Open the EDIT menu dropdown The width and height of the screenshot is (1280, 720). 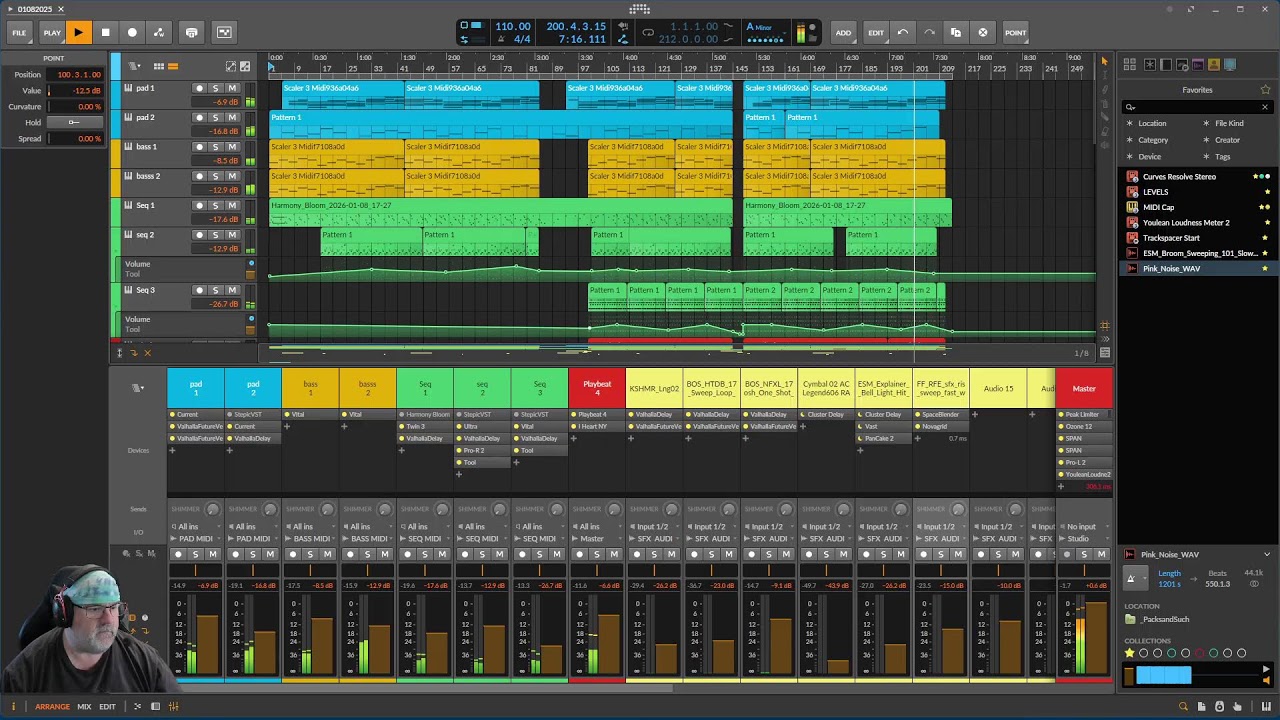[876, 32]
